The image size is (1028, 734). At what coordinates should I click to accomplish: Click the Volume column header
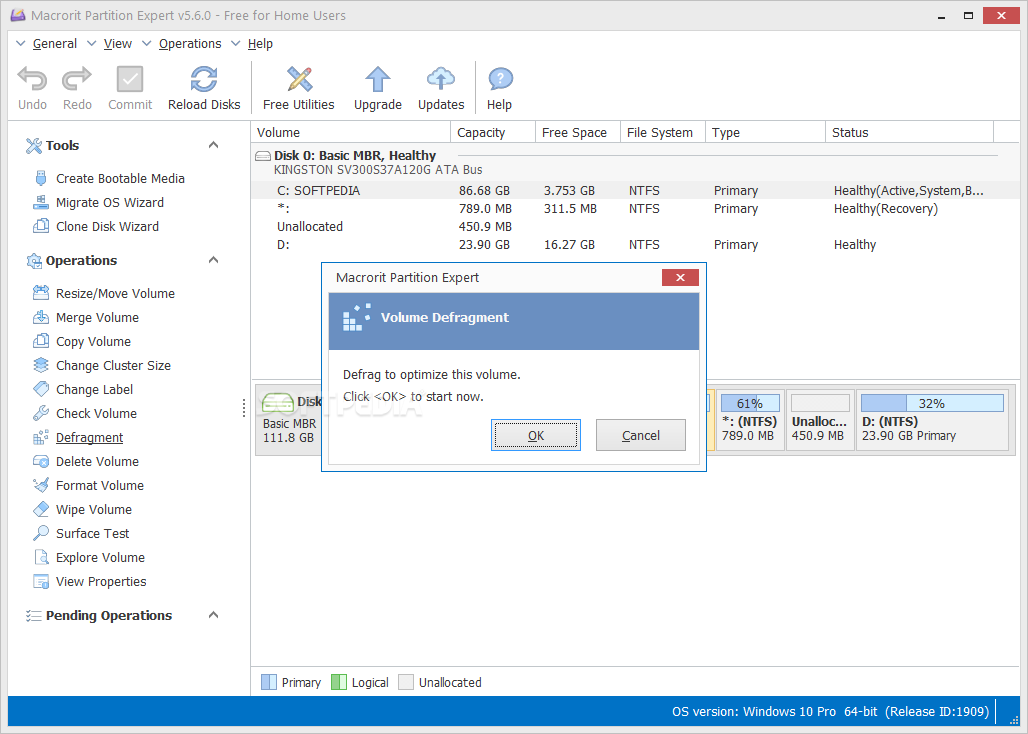[351, 132]
